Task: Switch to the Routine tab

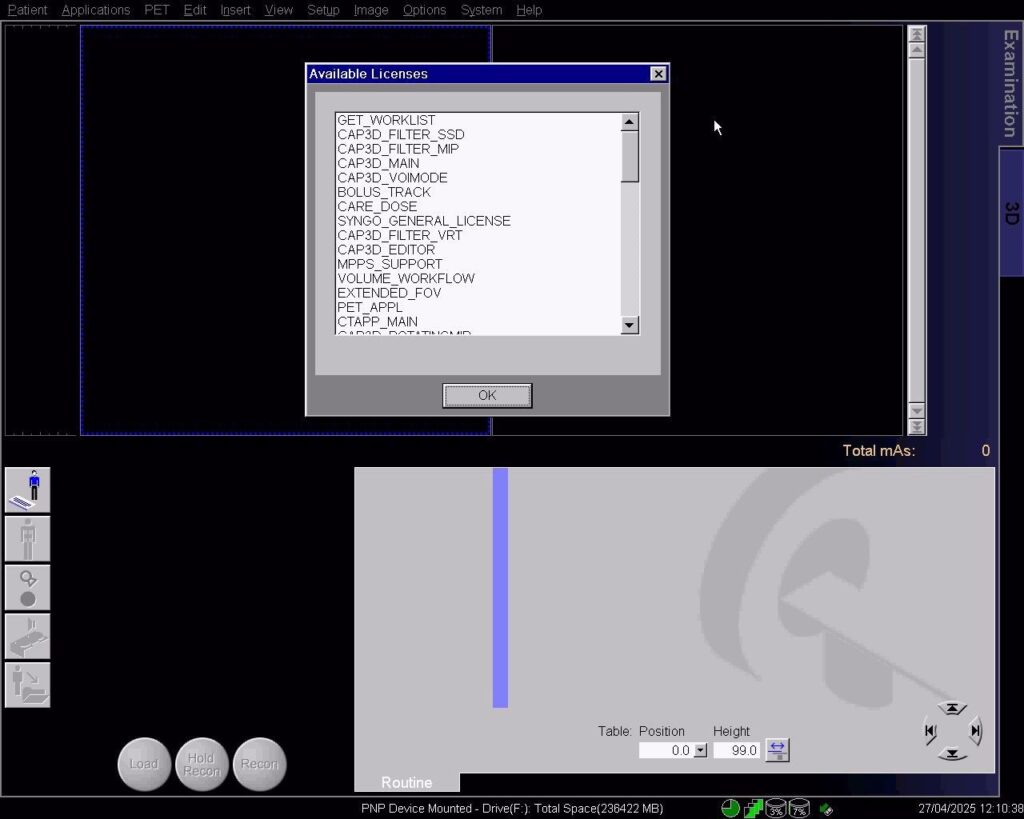Action: click(x=406, y=782)
